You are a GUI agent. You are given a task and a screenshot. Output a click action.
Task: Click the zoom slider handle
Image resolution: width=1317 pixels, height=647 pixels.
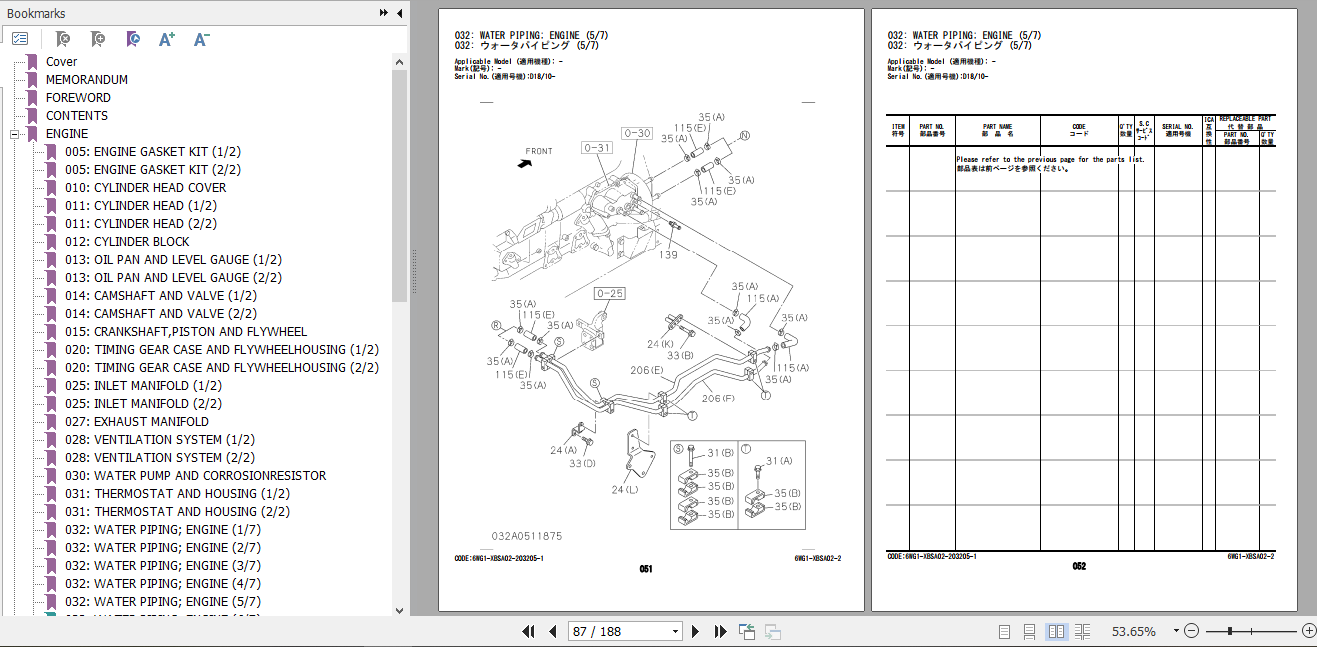click(x=1229, y=631)
